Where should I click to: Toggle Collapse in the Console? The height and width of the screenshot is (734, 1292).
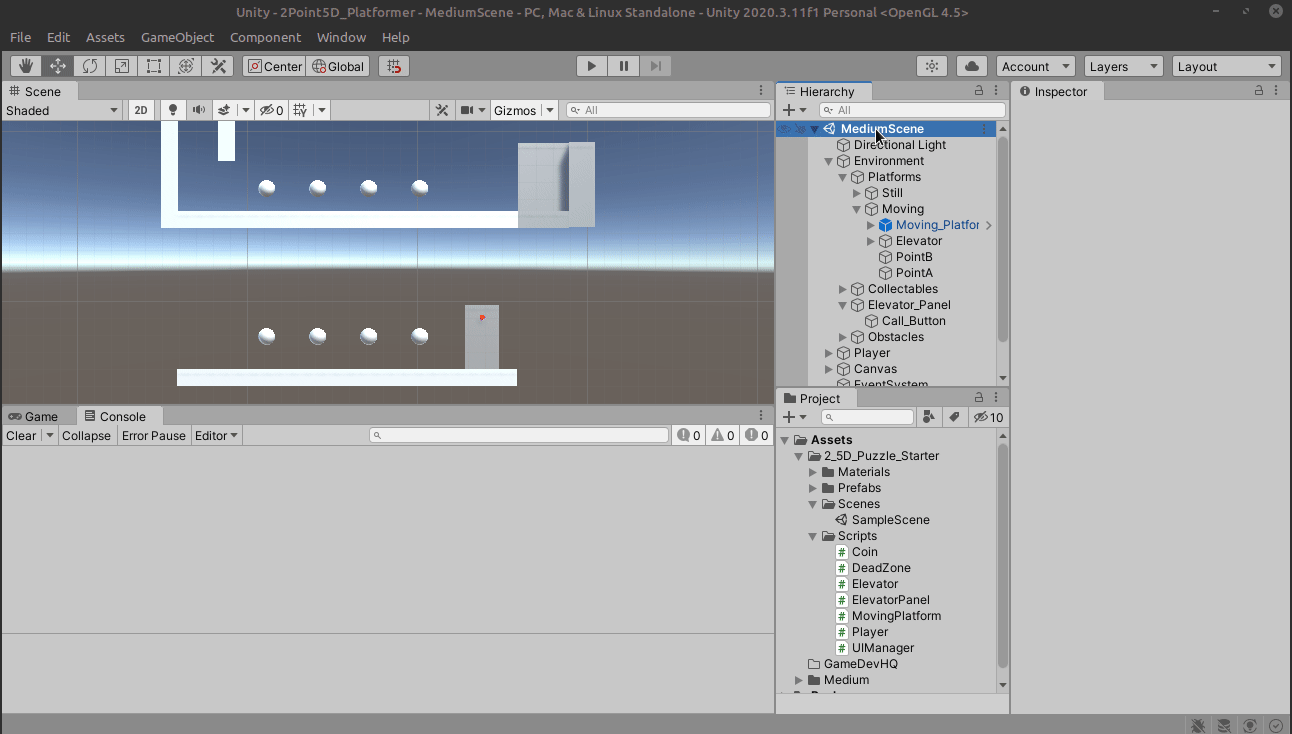(x=86, y=436)
